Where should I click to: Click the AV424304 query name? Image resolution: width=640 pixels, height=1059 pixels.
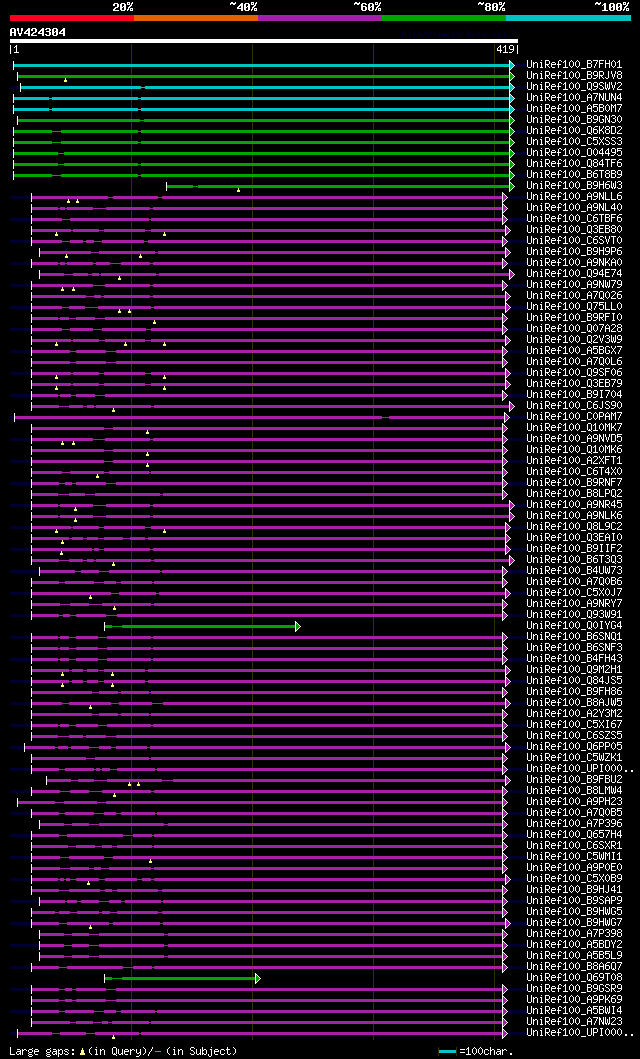pyautogui.click(x=38, y=32)
